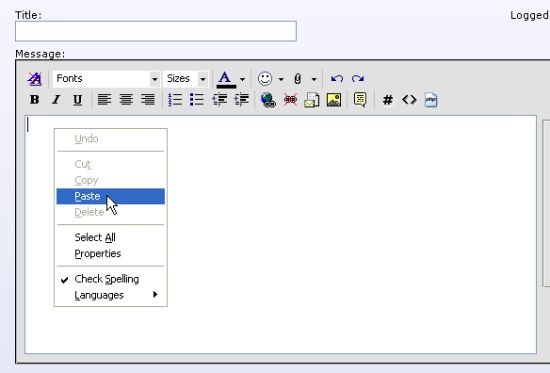This screenshot has width=550, height=373.
Task: Click the paperclip attachment icon
Action: [x=297, y=79]
